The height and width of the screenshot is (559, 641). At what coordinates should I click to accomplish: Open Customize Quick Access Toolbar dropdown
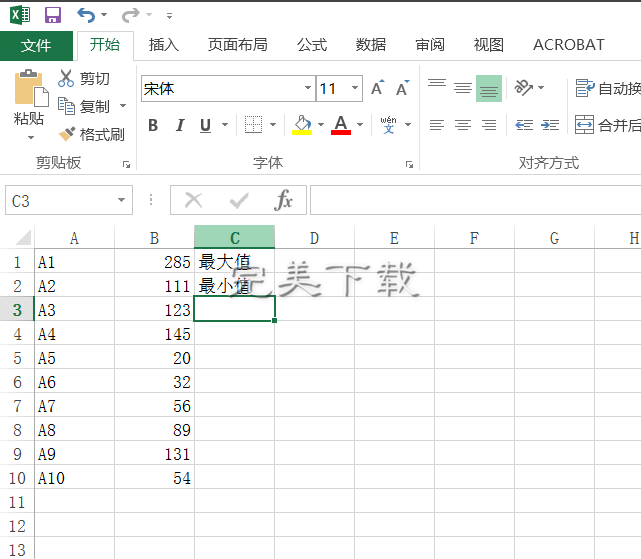click(169, 16)
